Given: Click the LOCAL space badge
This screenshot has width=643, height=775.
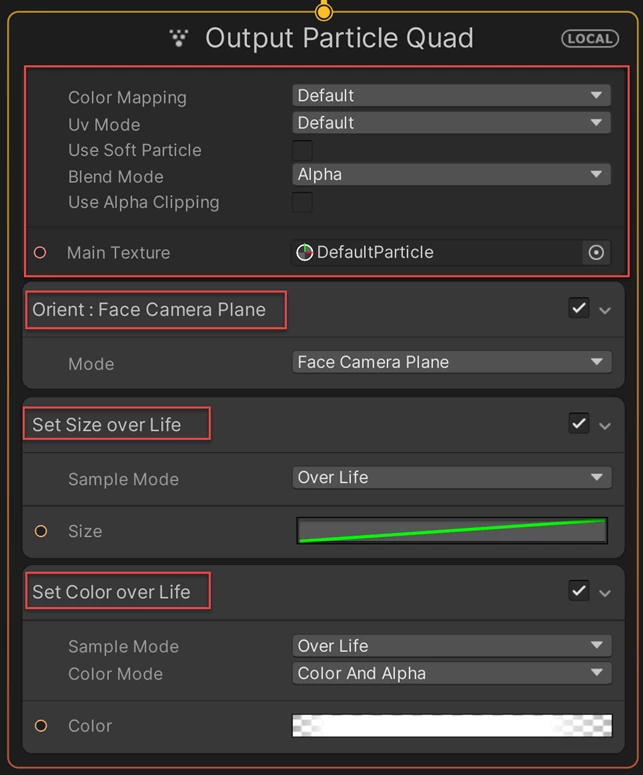Looking at the screenshot, I should [590, 39].
